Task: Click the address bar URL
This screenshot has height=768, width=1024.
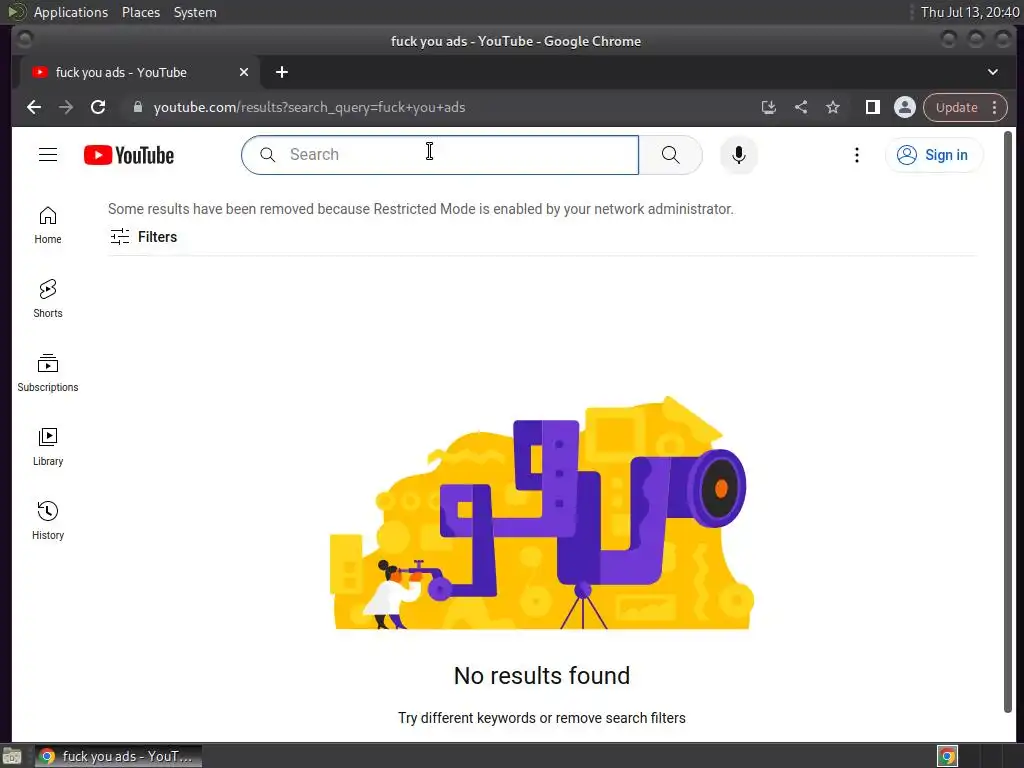Action: point(310,107)
